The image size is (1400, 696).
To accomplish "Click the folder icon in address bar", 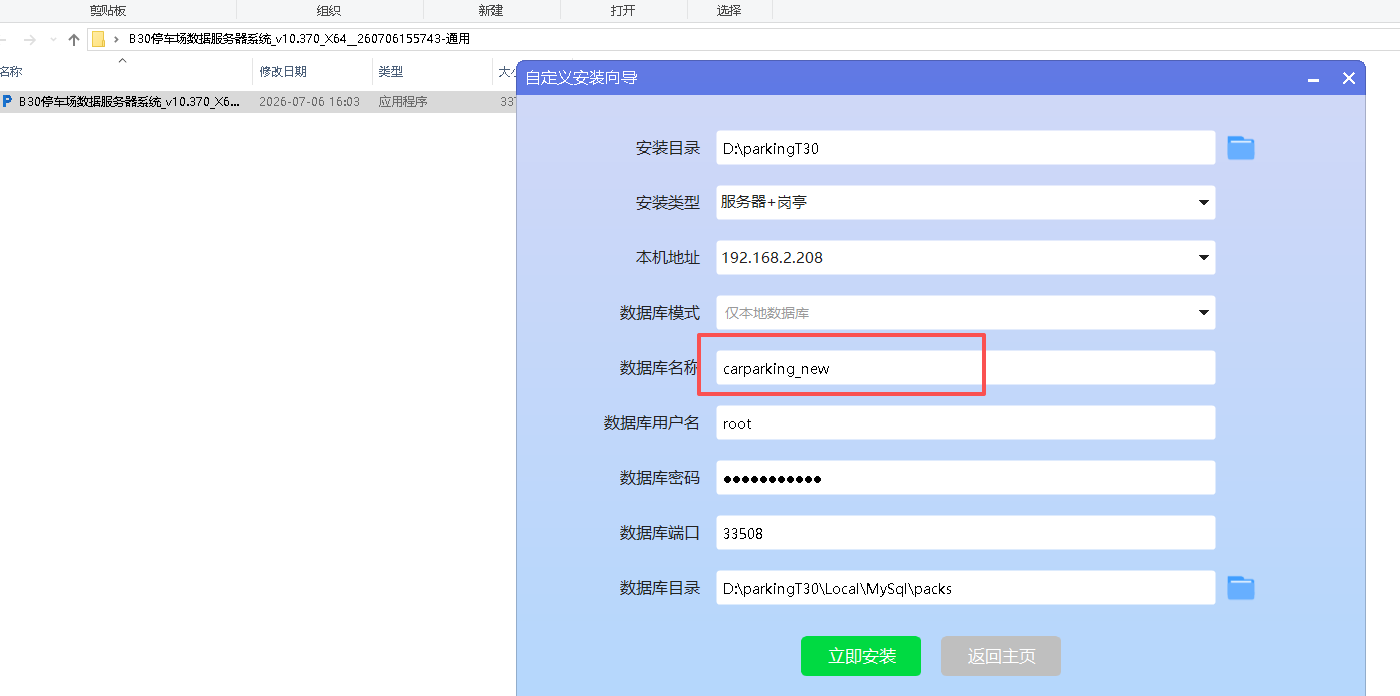I will [98, 40].
